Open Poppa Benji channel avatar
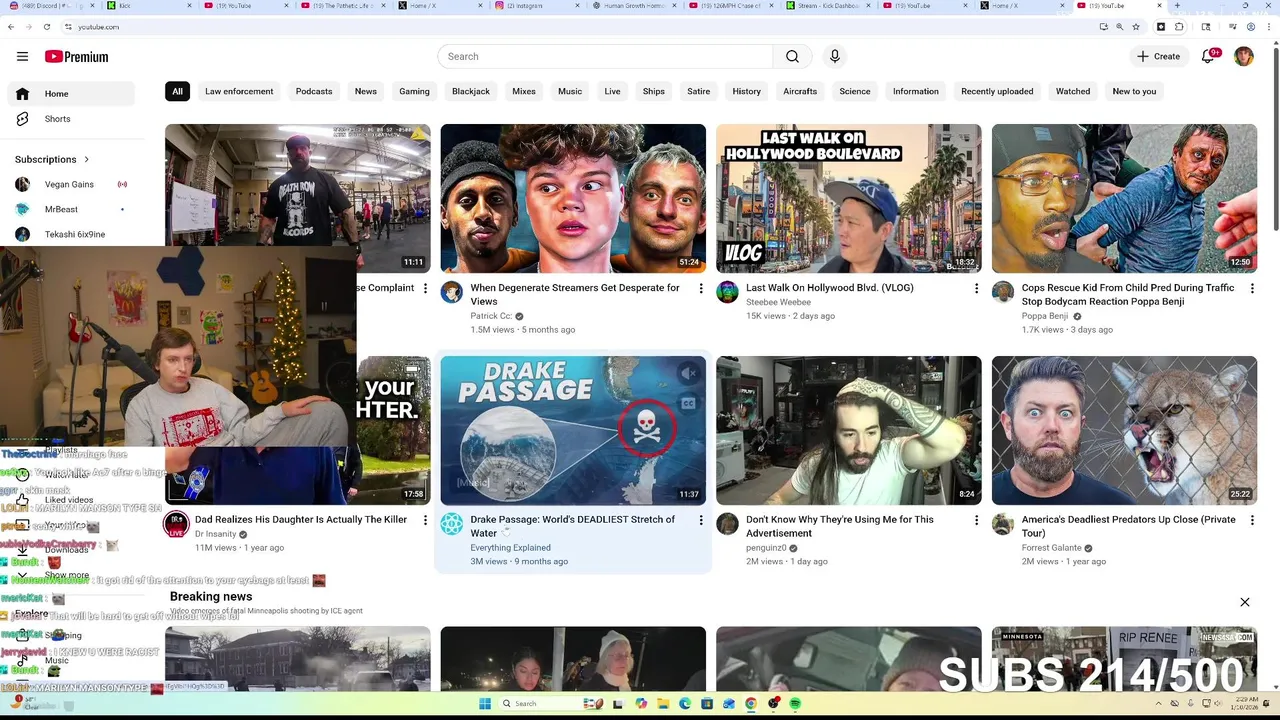The height and width of the screenshot is (720, 1280). click(x=1003, y=292)
